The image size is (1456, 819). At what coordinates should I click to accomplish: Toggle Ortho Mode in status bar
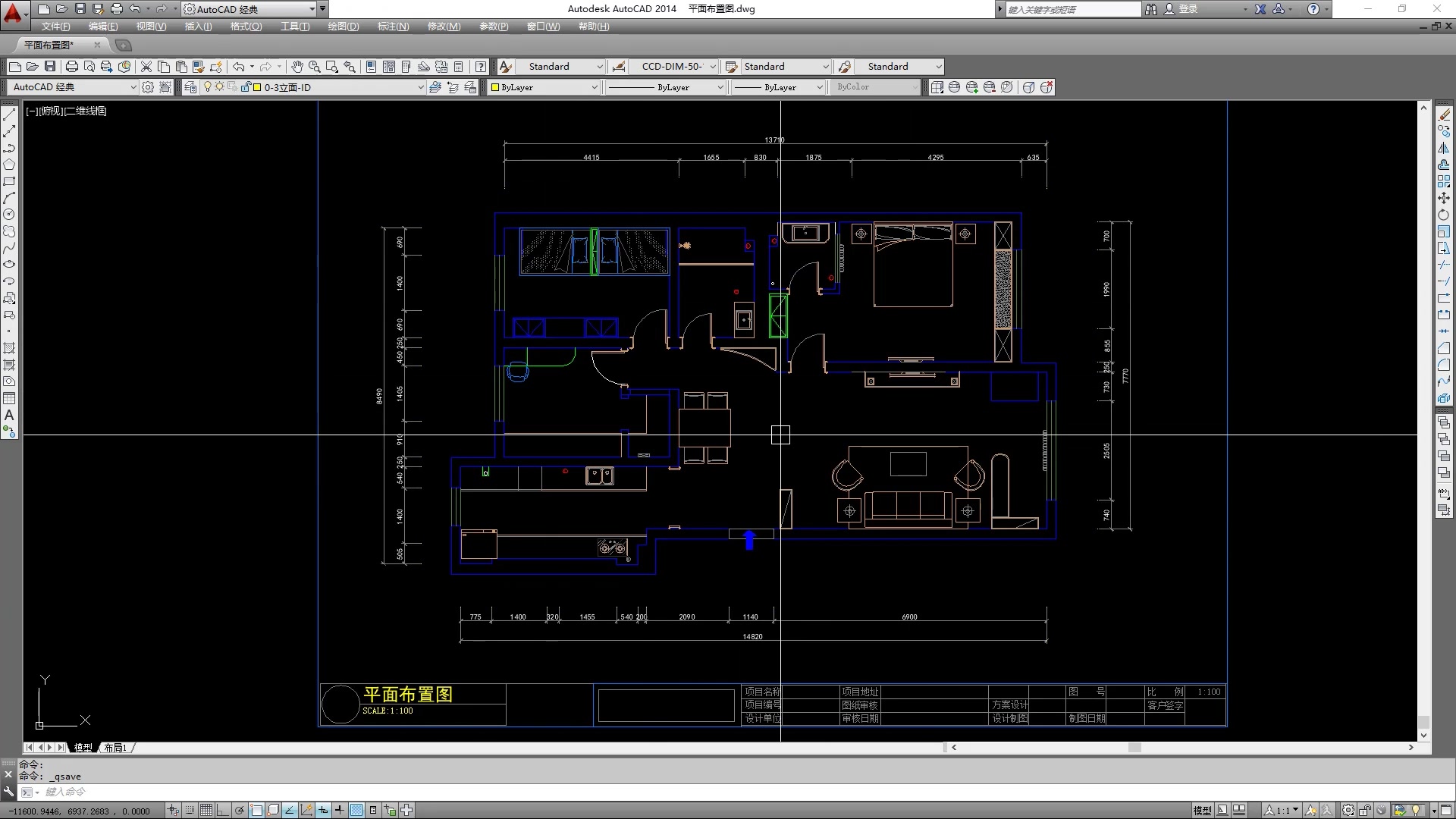[x=222, y=810]
